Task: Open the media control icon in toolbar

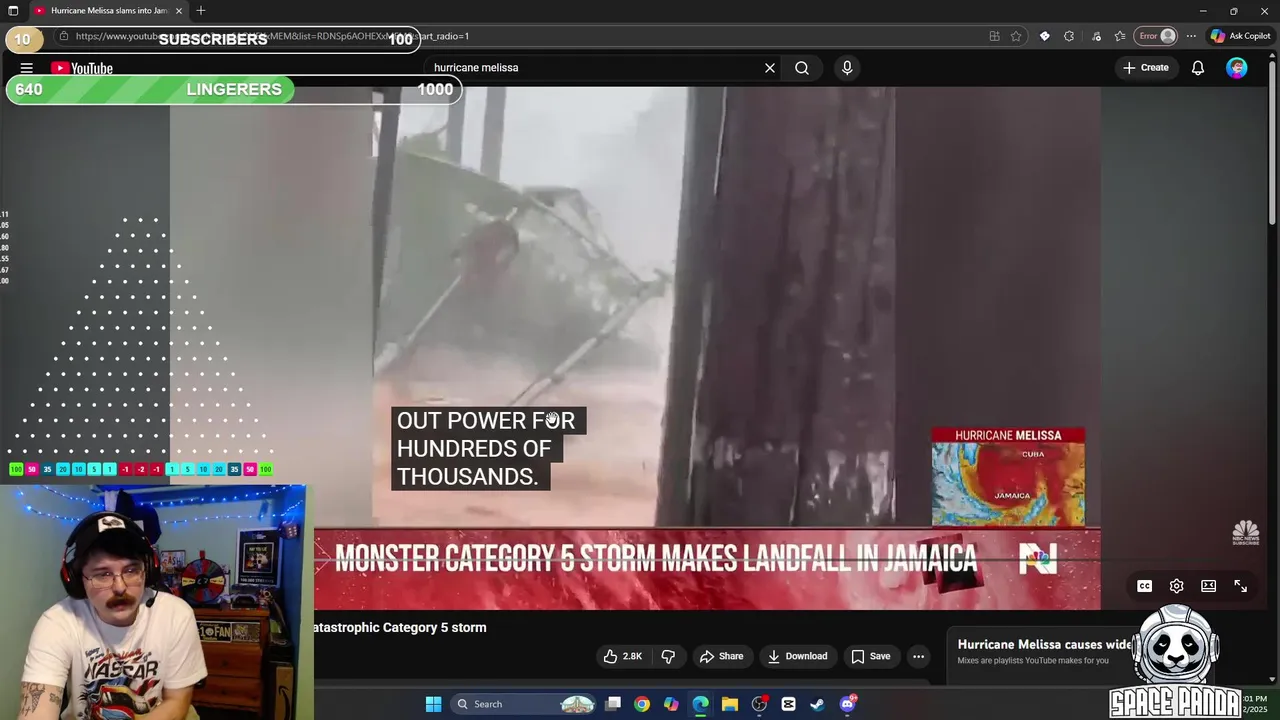Action: (x=1096, y=36)
